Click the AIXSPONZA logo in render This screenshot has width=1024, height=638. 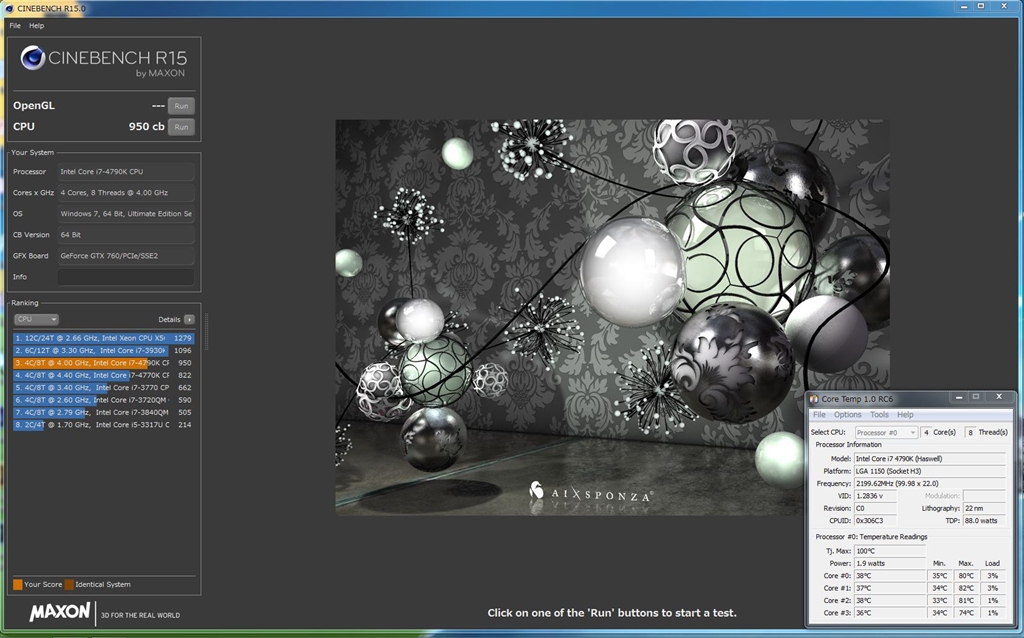tap(590, 494)
